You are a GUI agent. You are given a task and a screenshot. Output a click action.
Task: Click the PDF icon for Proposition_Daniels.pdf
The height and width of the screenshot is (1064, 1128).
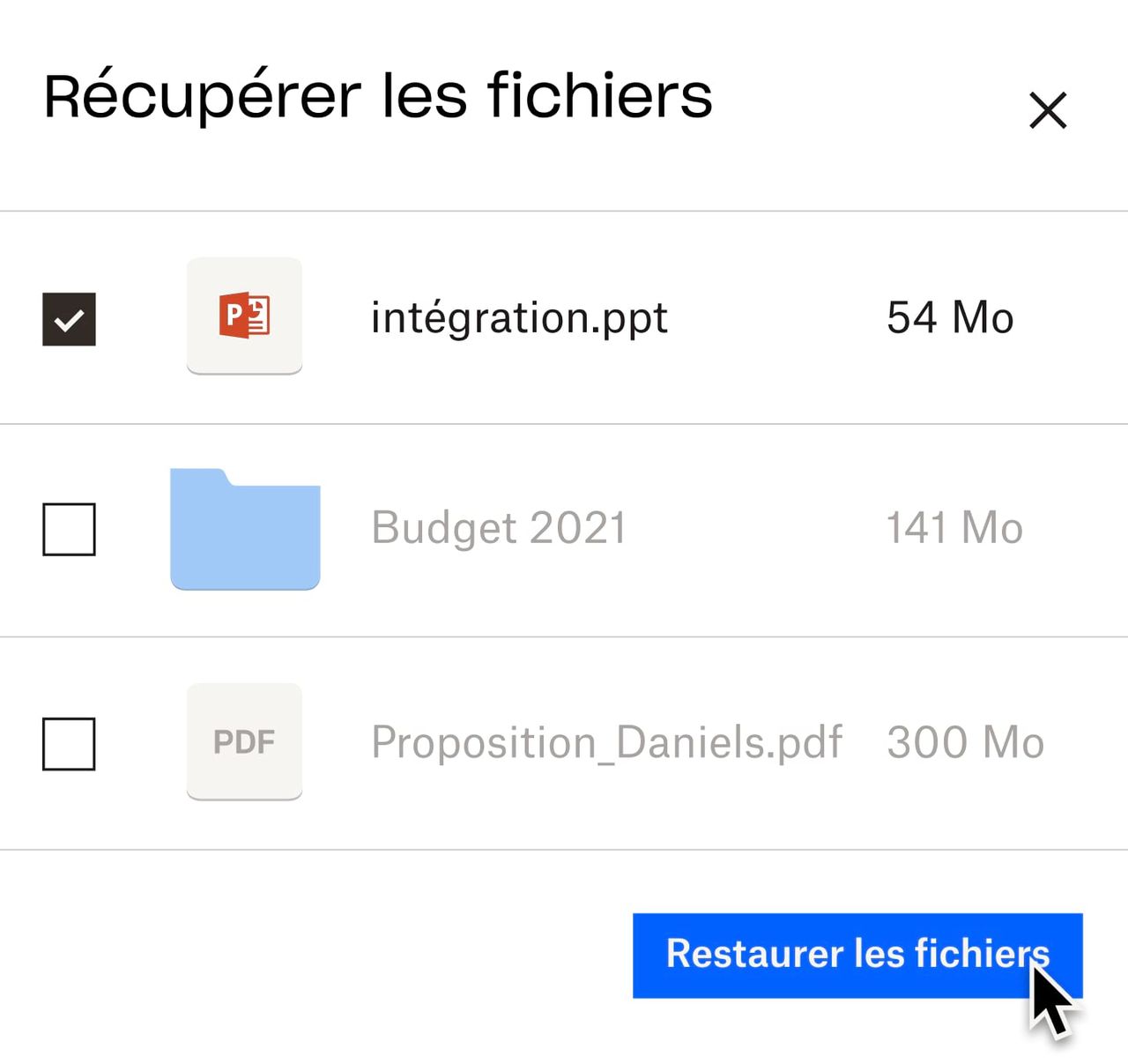pos(245,742)
